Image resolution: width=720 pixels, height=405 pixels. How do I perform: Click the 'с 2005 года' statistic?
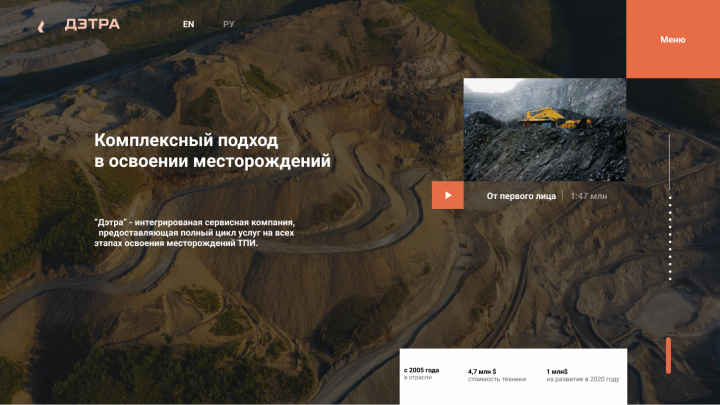tap(422, 370)
